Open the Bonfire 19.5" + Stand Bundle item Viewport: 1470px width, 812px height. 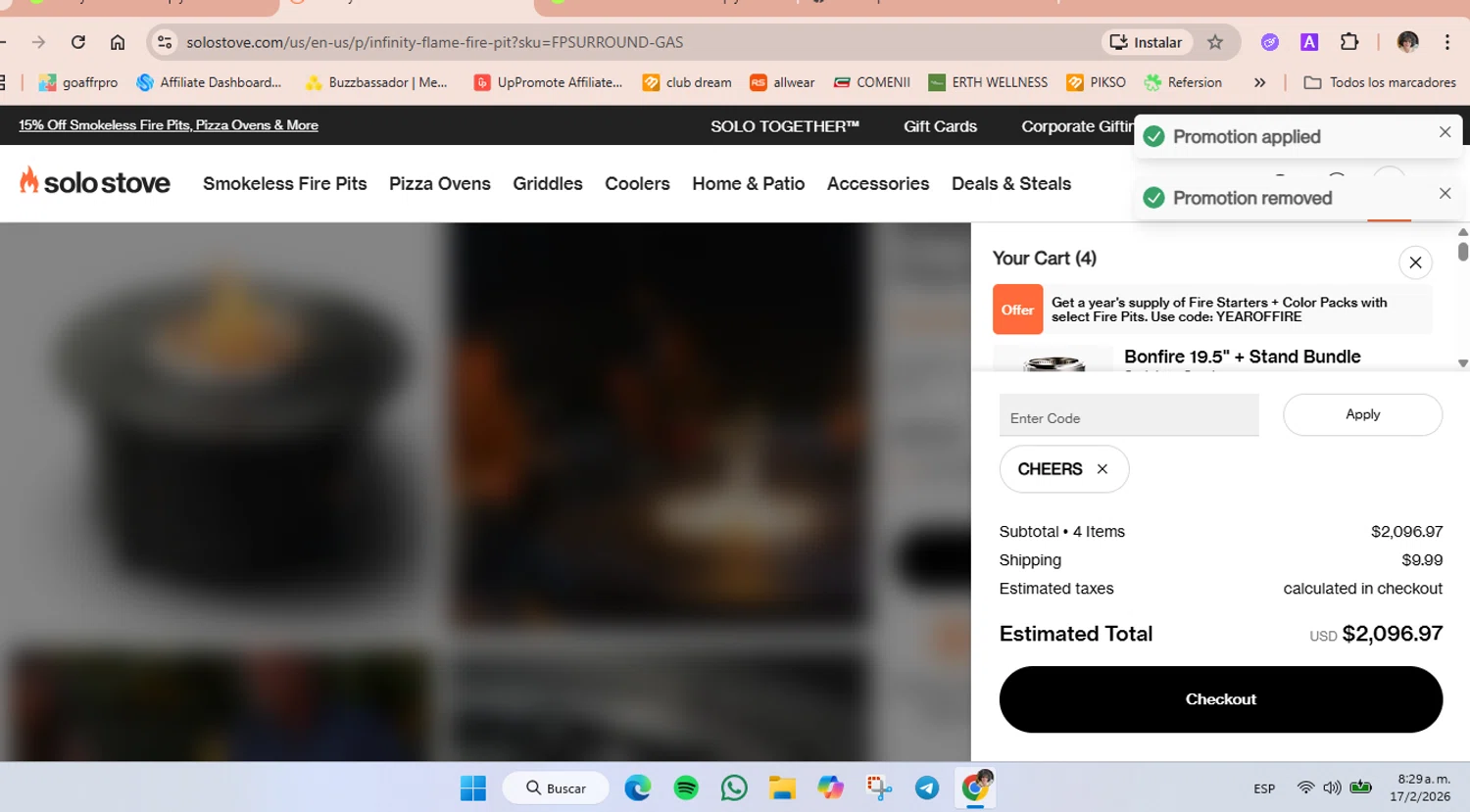click(x=1243, y=357)
